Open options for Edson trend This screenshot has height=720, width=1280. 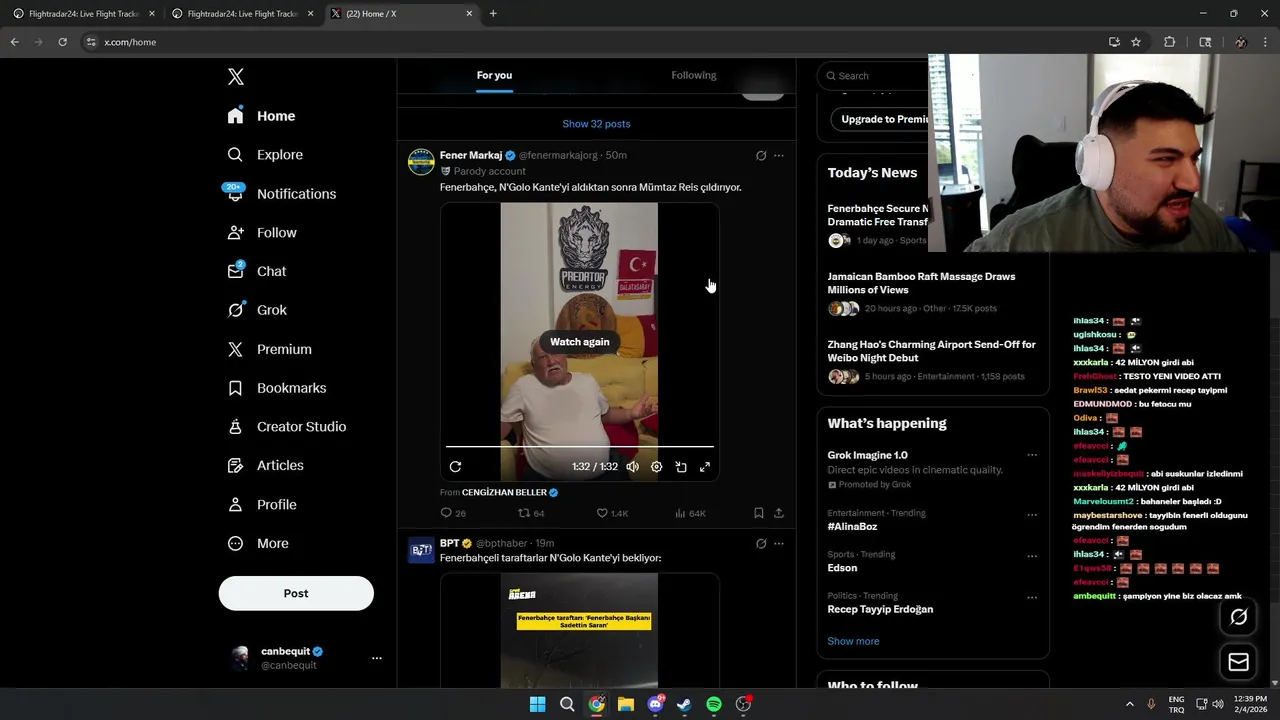coord(1032,556)
